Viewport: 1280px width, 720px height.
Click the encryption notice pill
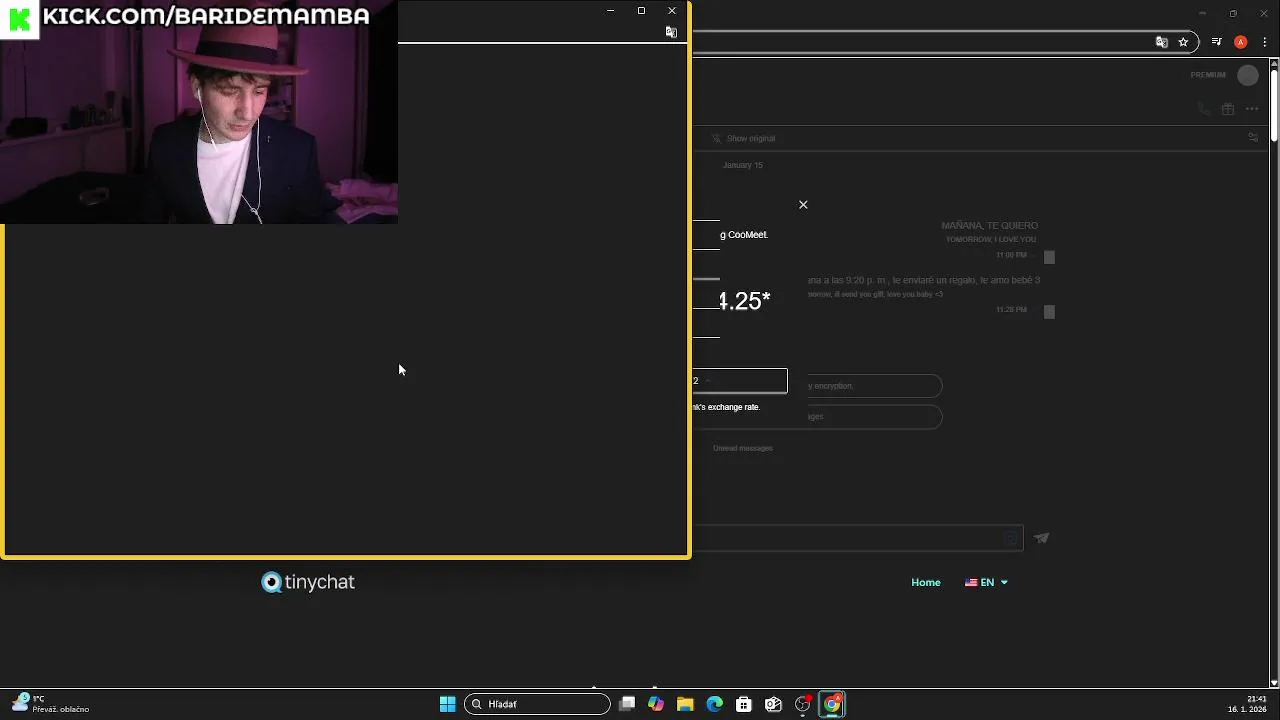875,386
